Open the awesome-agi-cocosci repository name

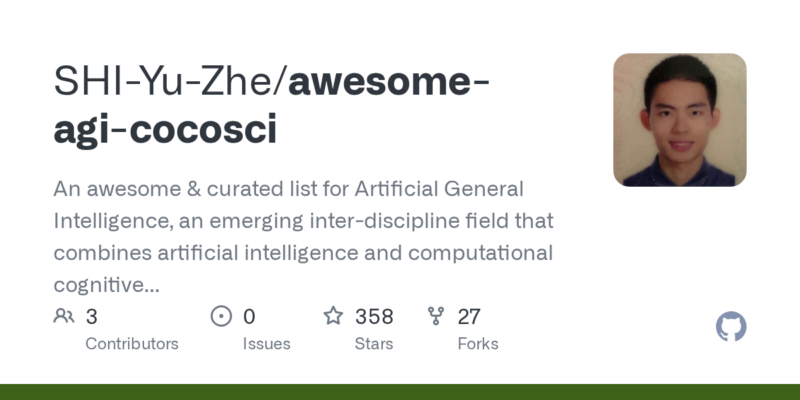[270, 105]
